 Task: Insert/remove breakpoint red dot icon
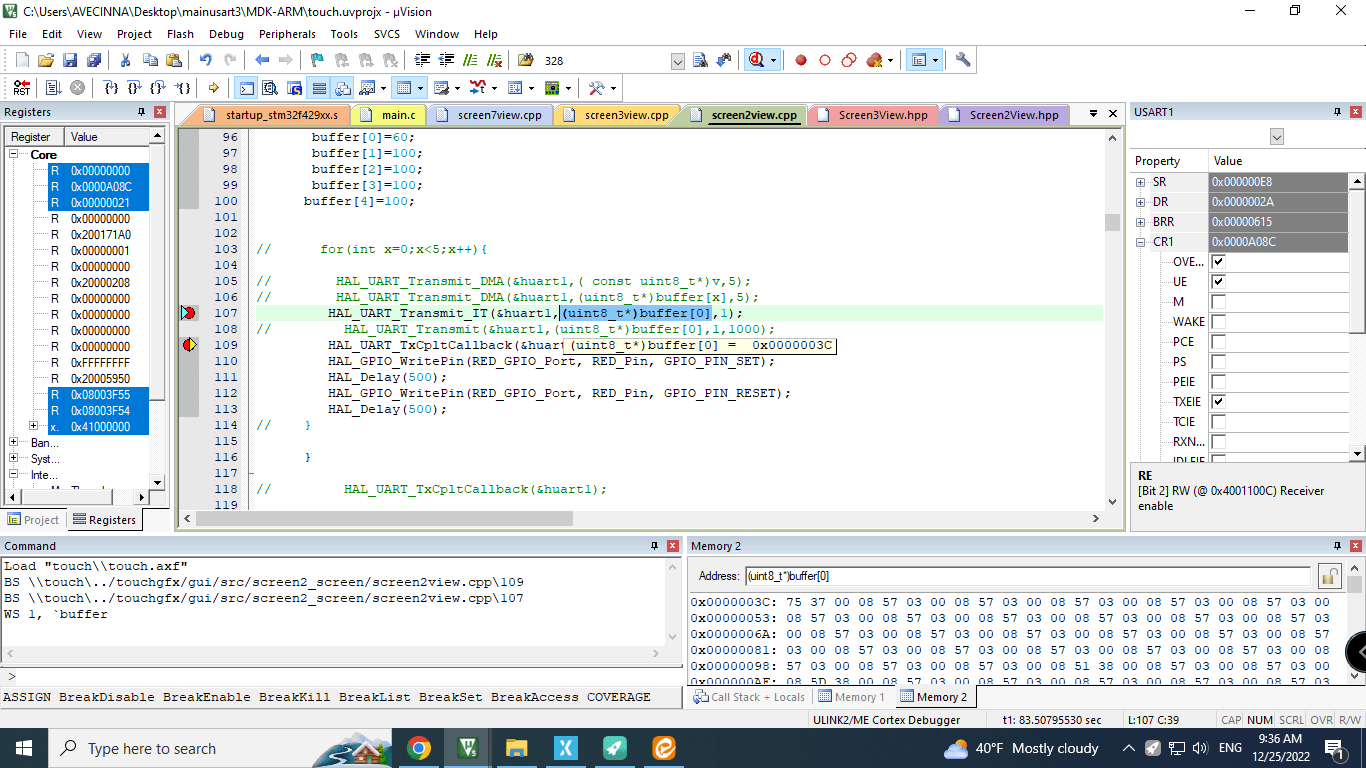(801, 60)
